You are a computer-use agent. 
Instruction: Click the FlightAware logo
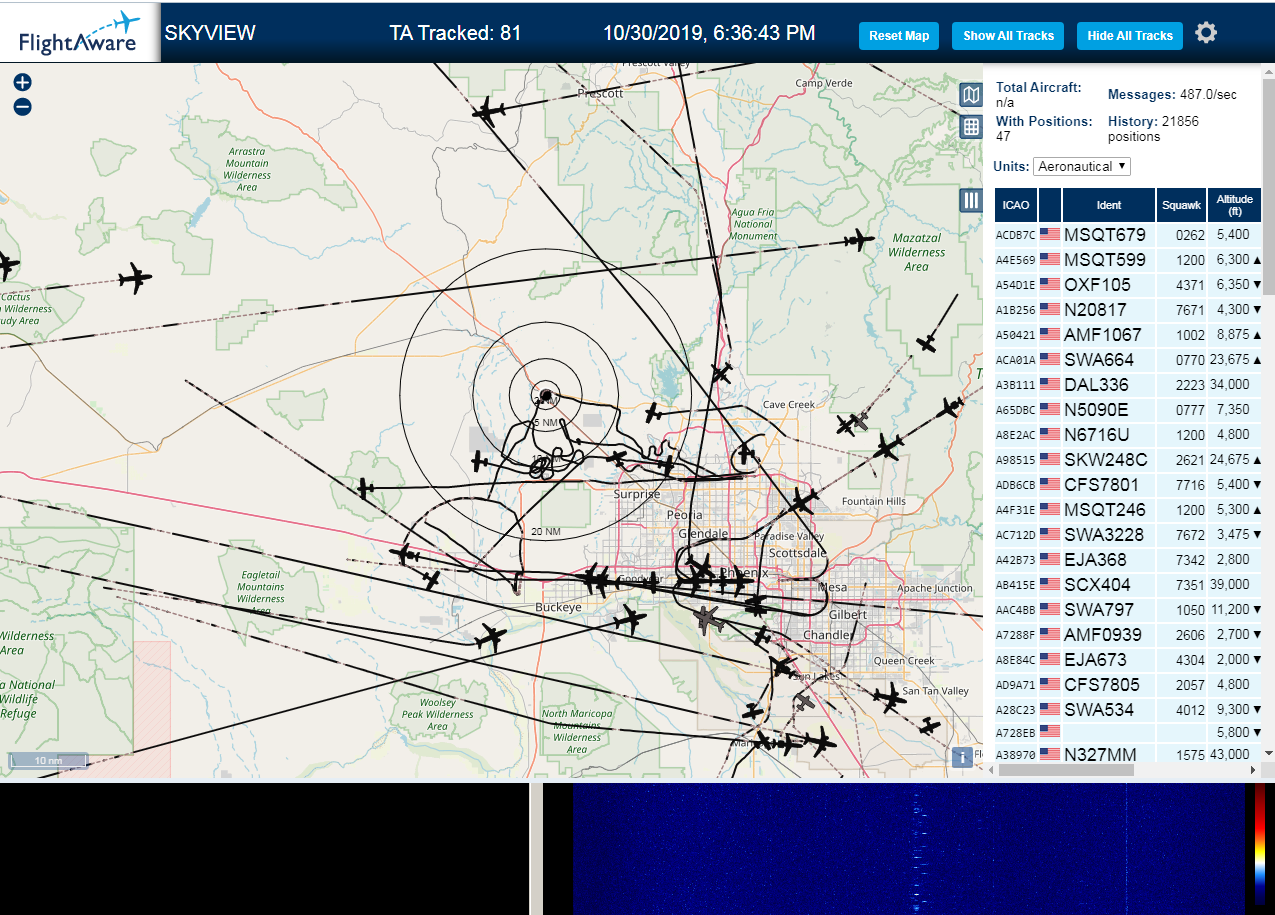[x=80, y=33]
